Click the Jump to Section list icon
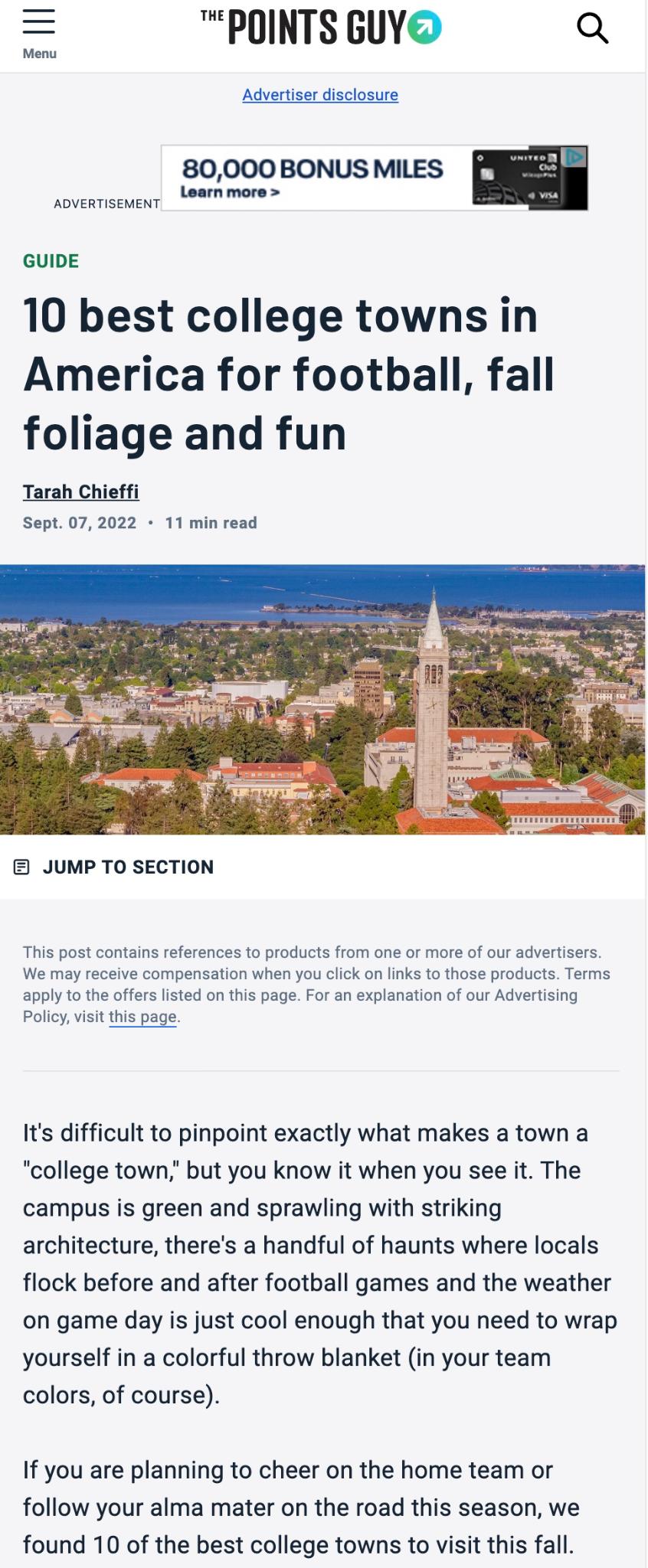The height and width of the screenshot is (1568, 648). point(22,867)
